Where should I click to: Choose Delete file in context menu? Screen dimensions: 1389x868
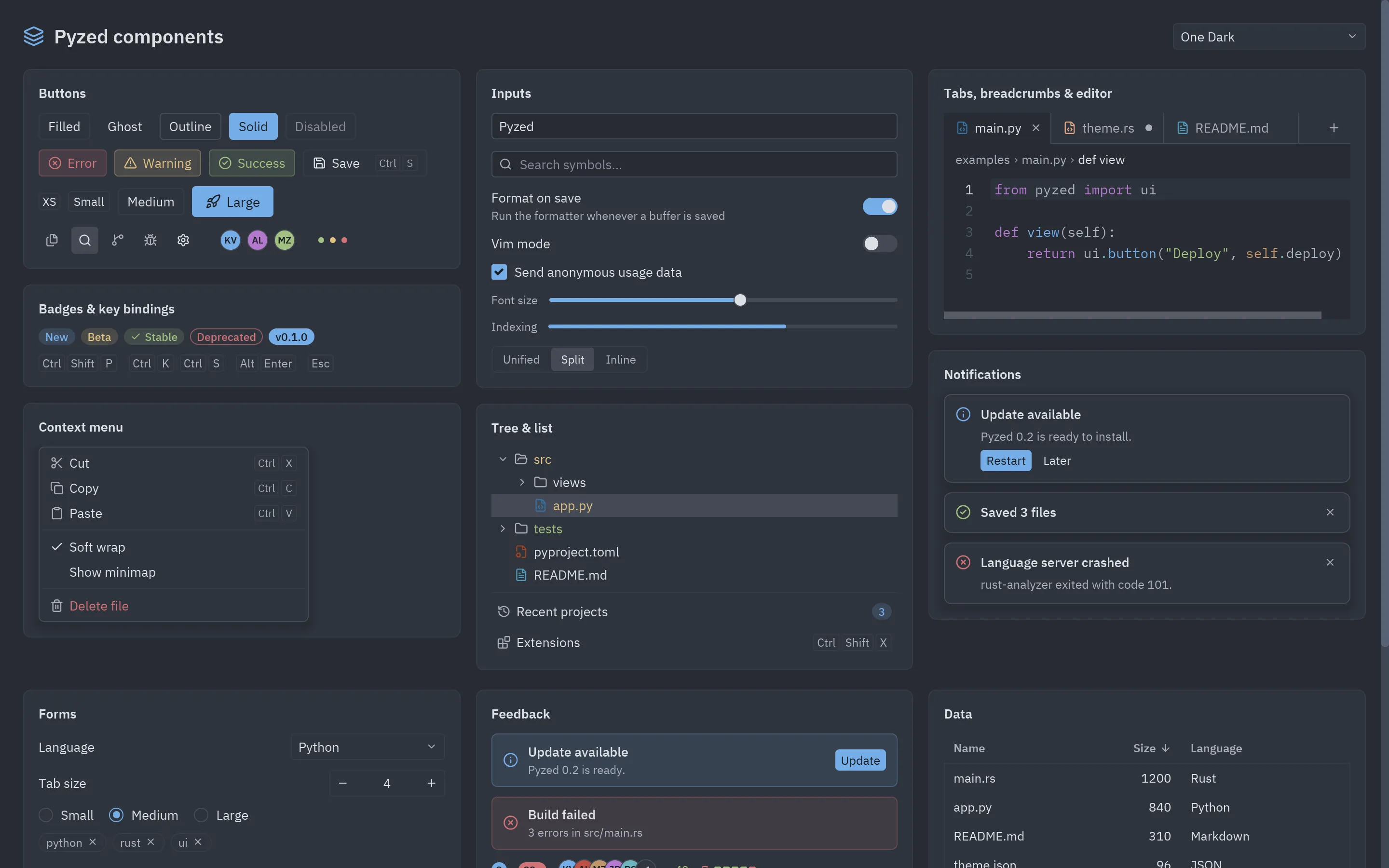click(x=173, y=606)
